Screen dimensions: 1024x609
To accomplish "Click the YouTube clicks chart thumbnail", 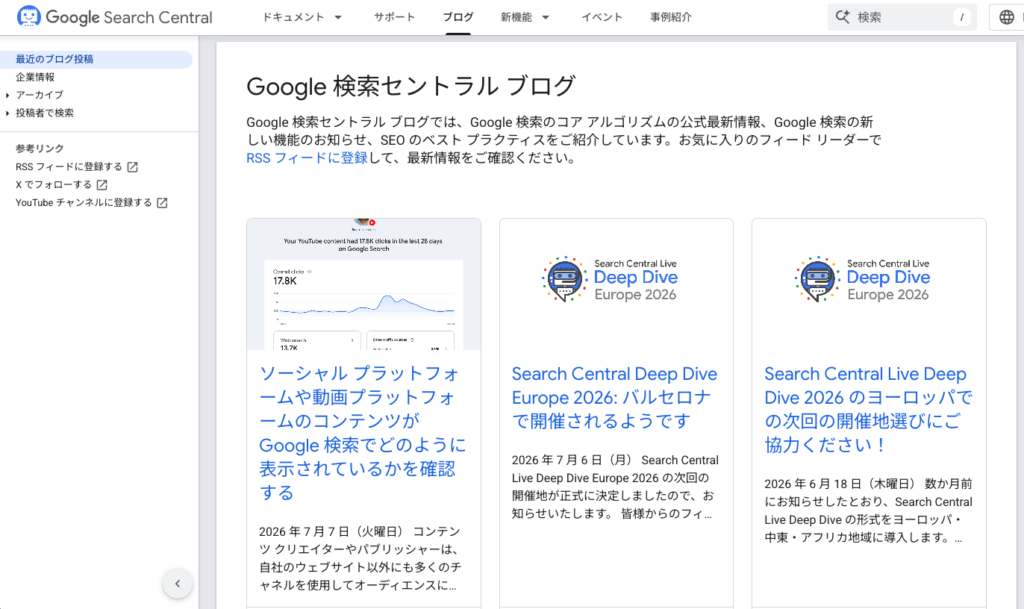I will [364, 285].
